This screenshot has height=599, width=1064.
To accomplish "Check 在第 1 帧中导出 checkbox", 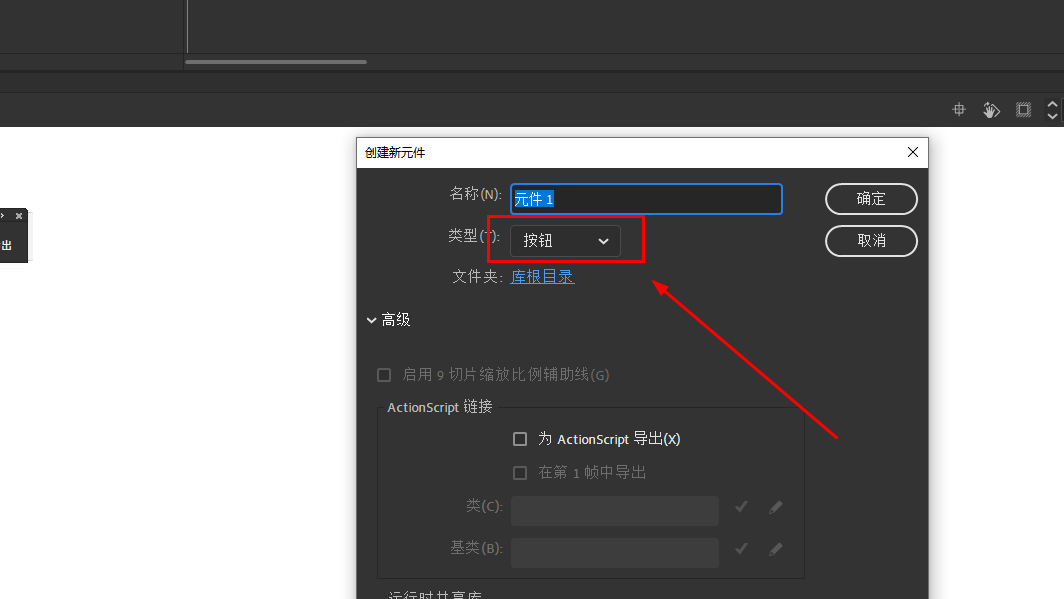I will (x=520, y=473).
